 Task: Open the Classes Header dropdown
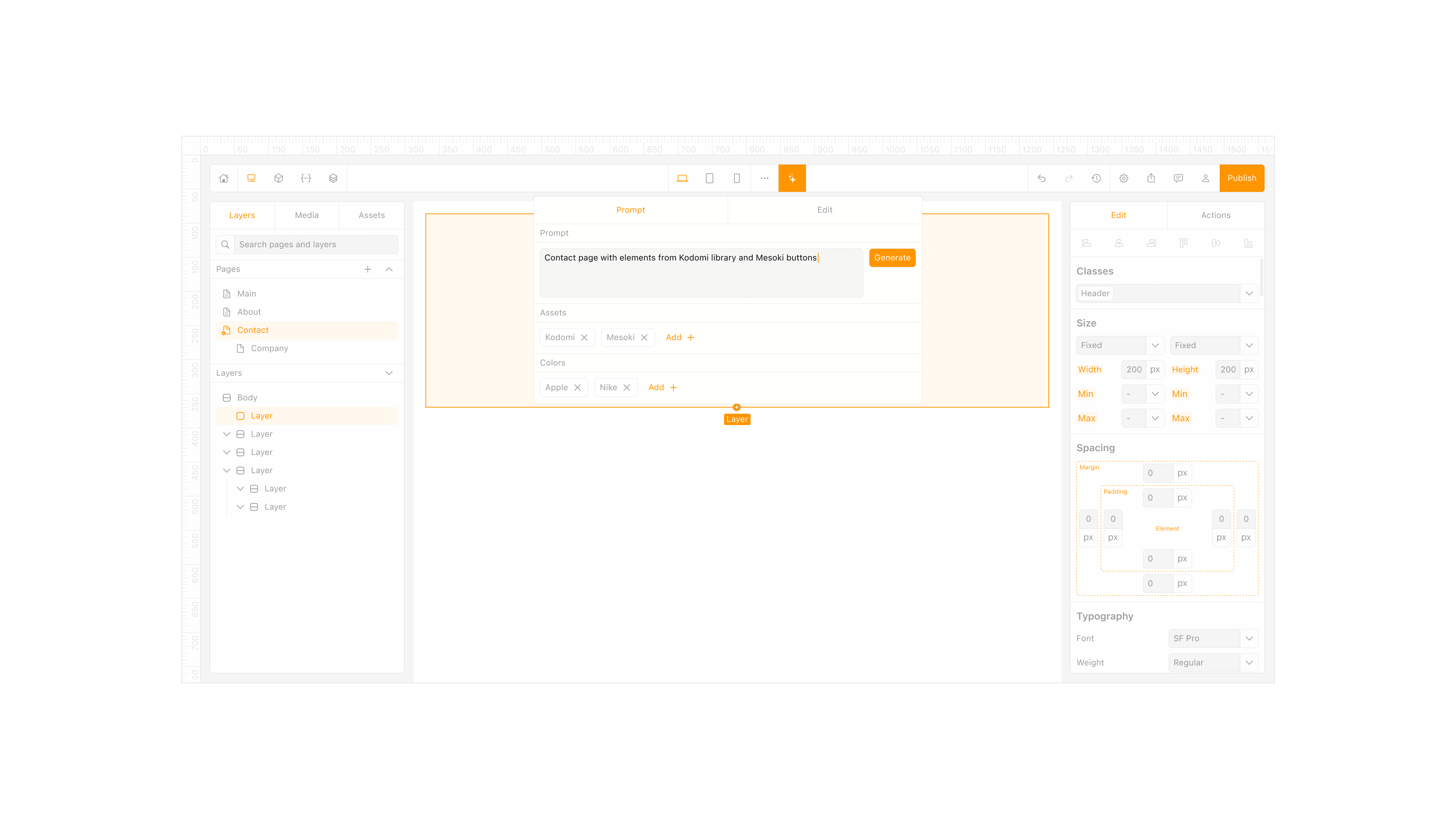coord(1249,293)
